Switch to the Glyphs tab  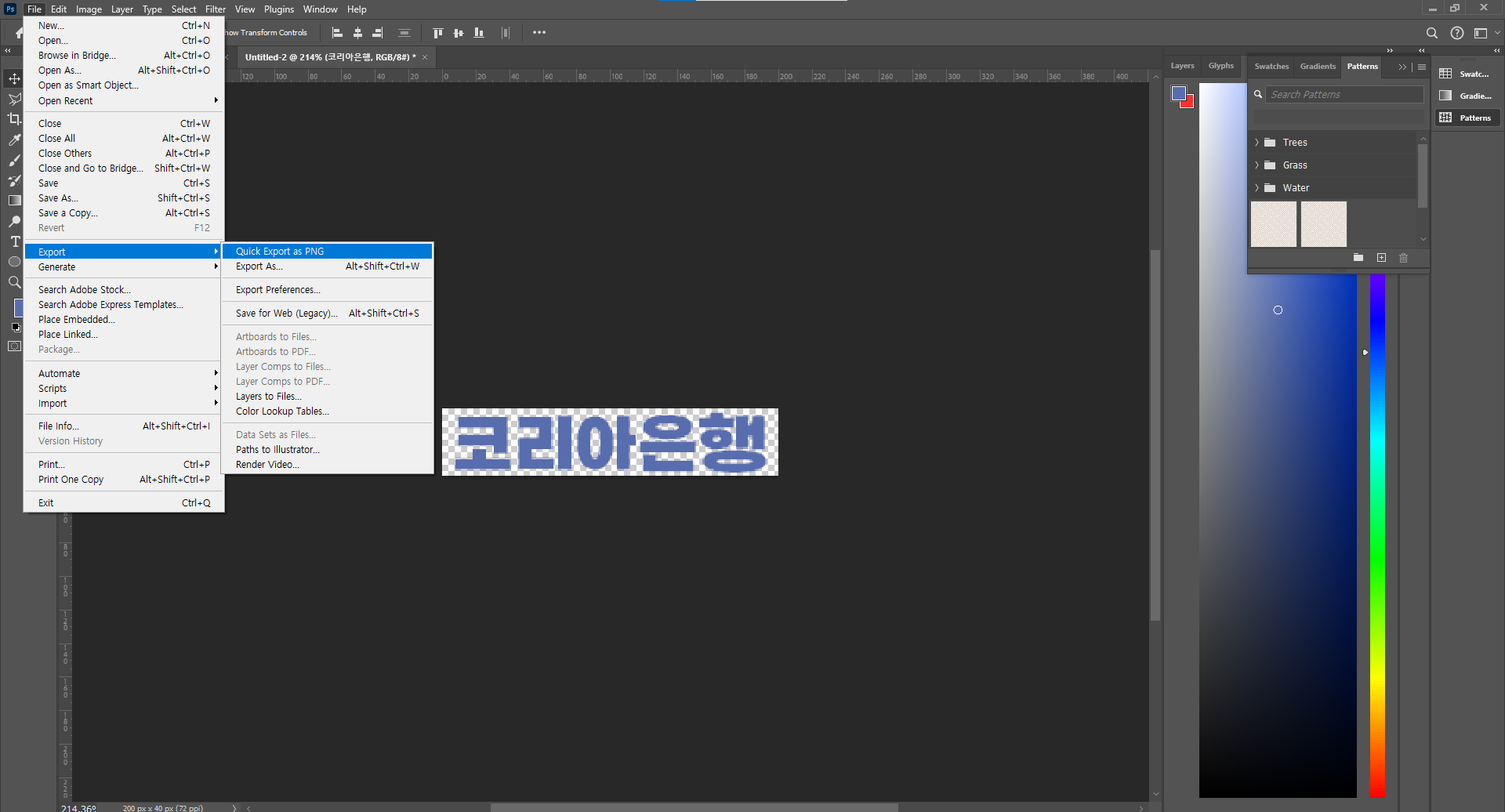pos(1220,66)
